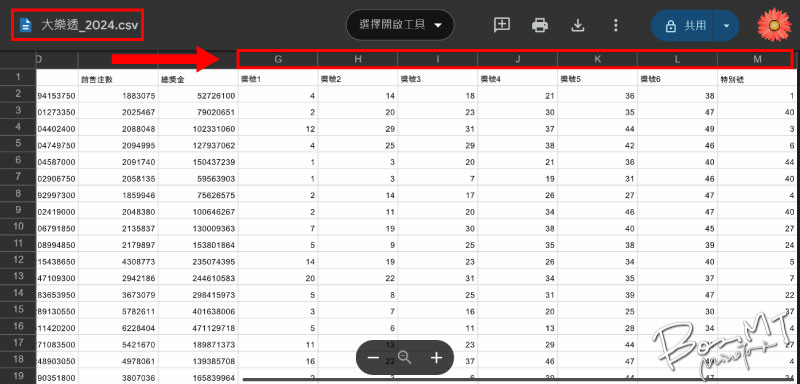The width and height of the screenshot is (800, 384).
Task: Zoom in with the plus button
Action: 436,357
